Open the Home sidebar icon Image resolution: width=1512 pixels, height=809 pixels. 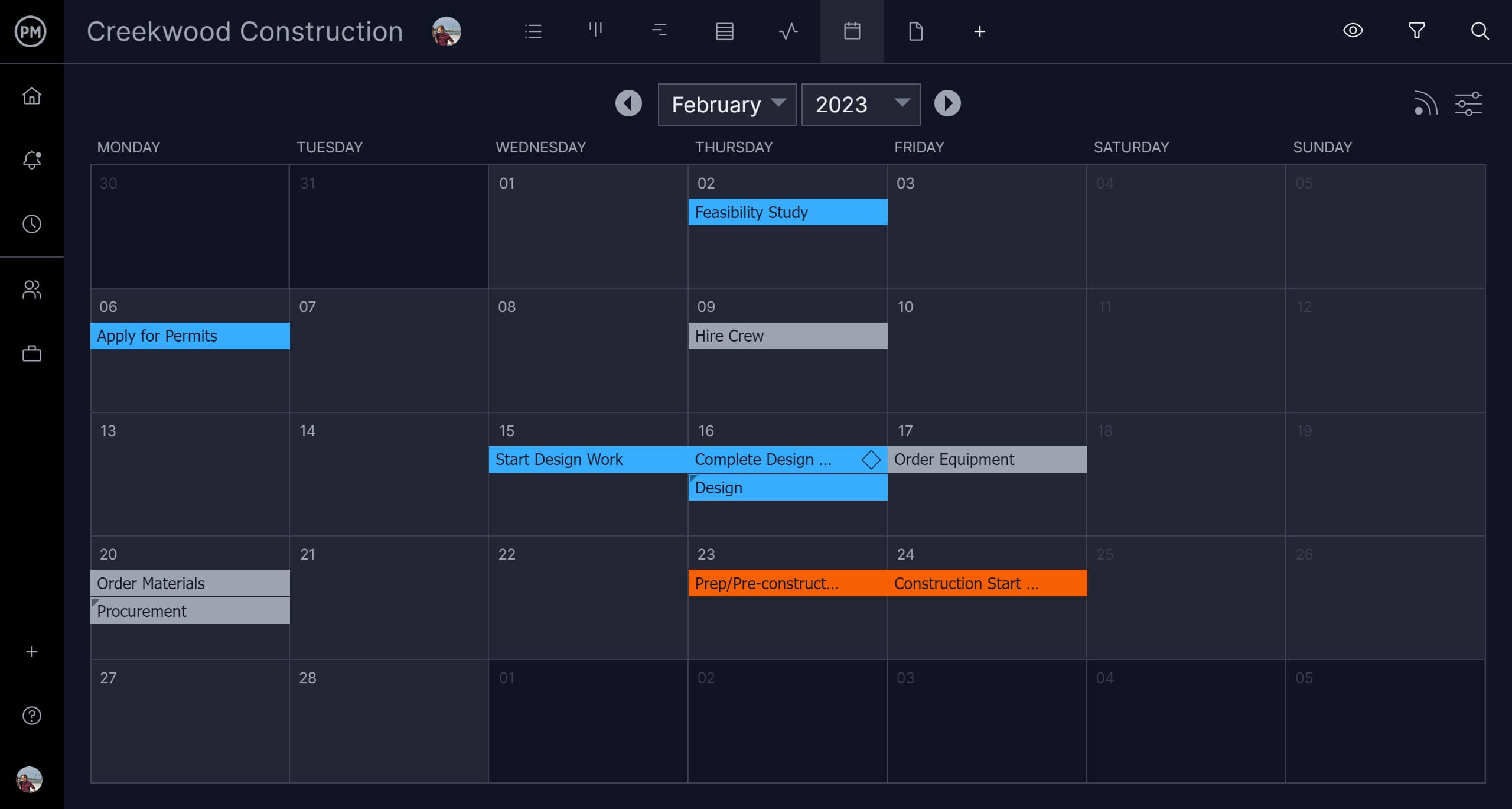[x=32, y=96]
